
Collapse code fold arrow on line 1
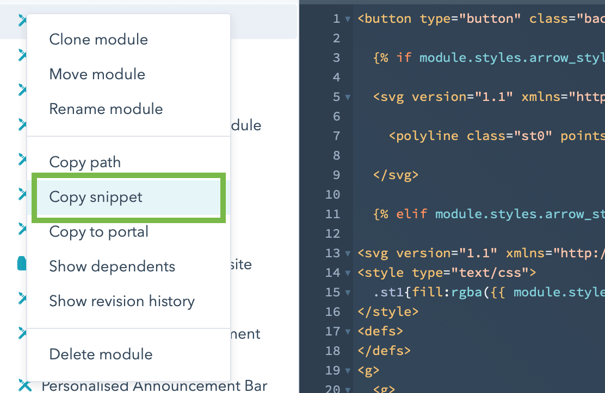348,19
